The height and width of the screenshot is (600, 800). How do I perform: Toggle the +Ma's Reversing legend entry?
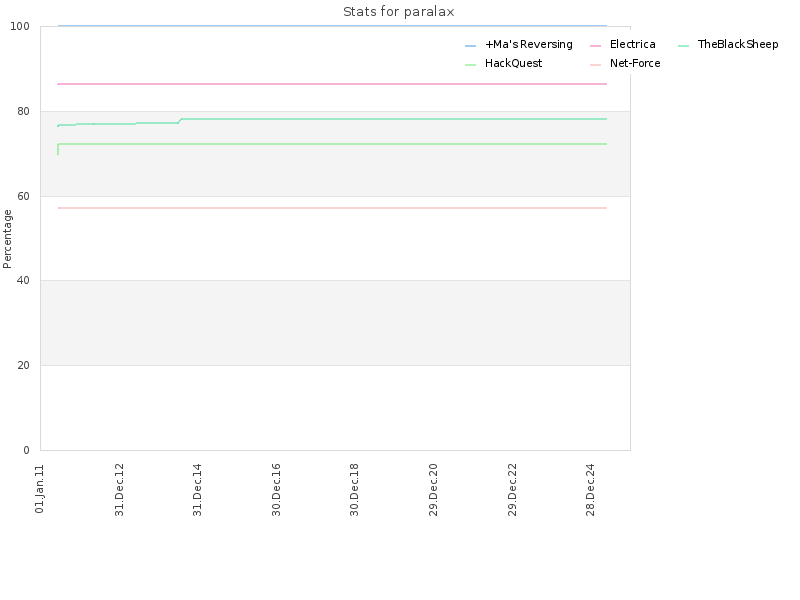pos(519,44)
